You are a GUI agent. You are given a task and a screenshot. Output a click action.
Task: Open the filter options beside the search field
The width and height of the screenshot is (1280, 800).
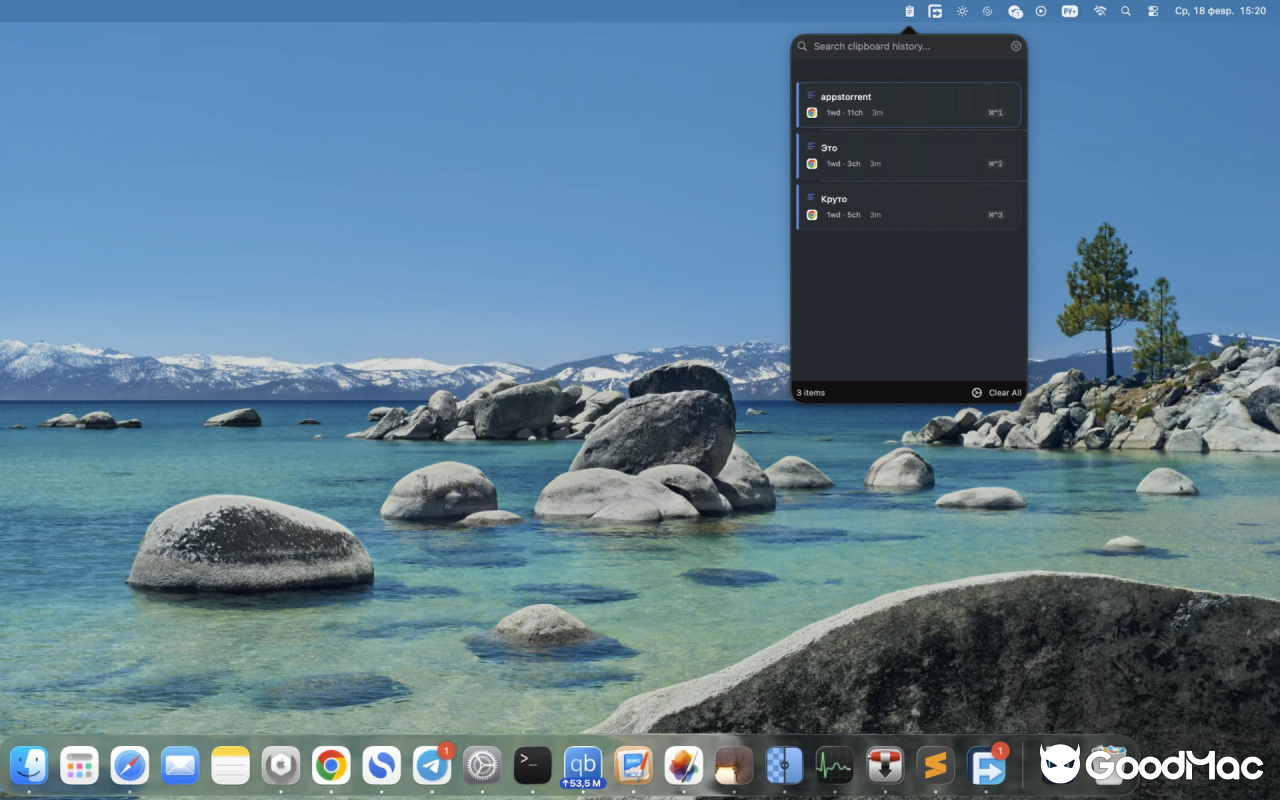pyautogui.click(x=1015, y=46)
